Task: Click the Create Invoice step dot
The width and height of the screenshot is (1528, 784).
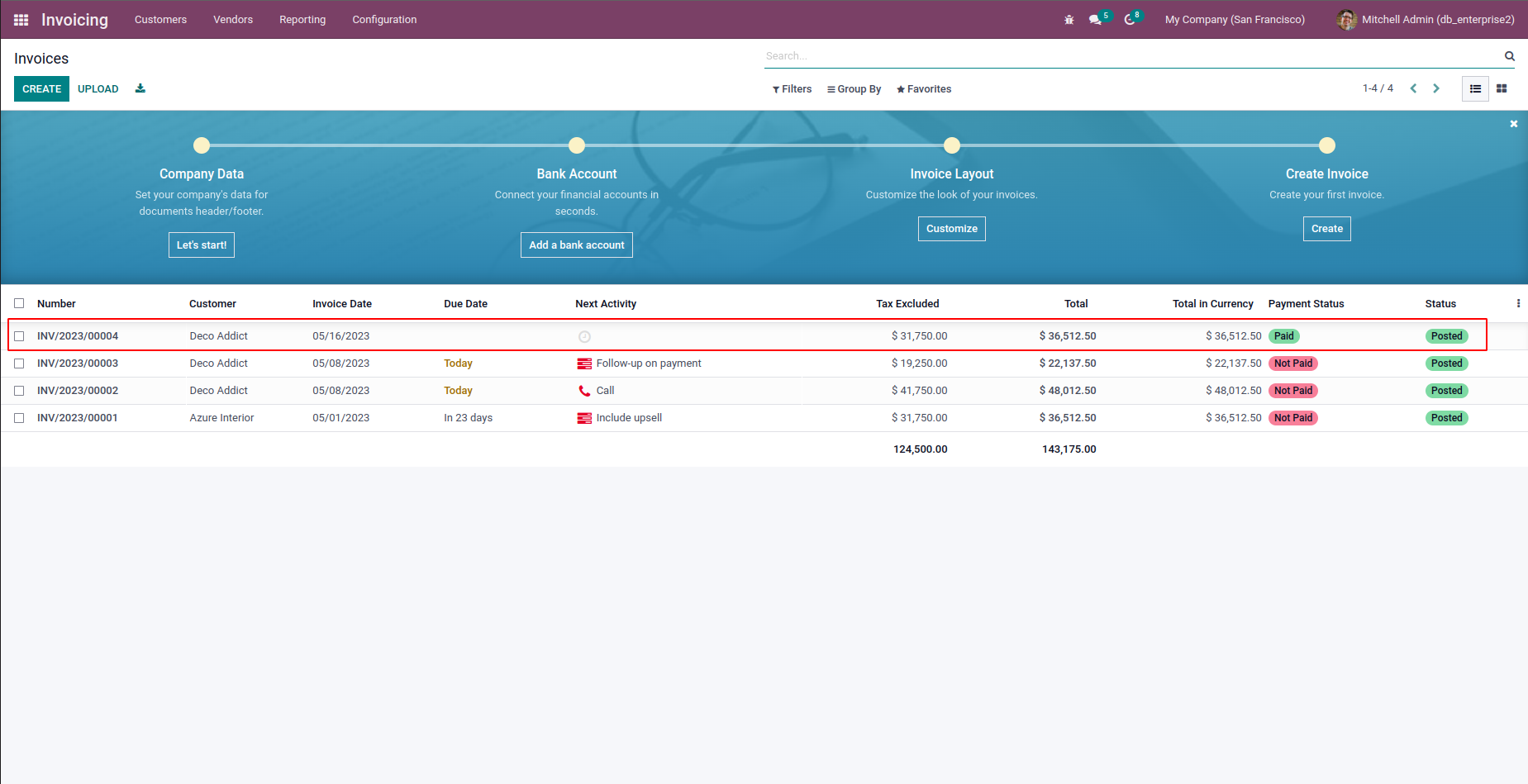Action: [1327, 145]
